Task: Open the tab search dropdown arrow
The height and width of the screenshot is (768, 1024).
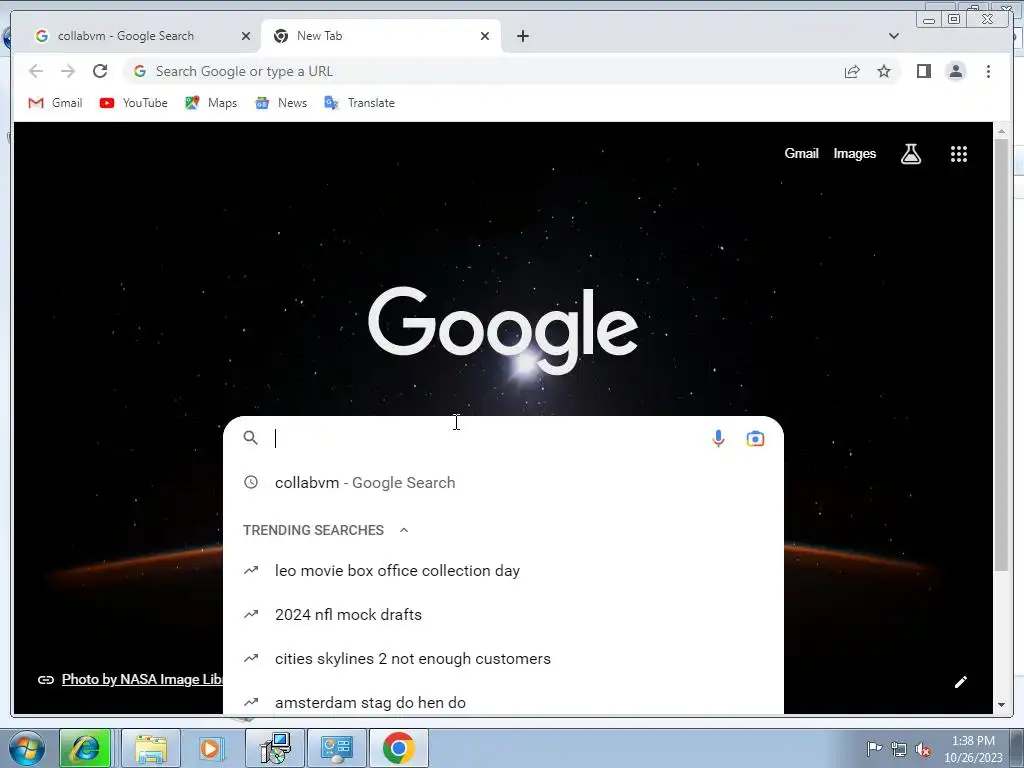Action: [x=893, y=36]
